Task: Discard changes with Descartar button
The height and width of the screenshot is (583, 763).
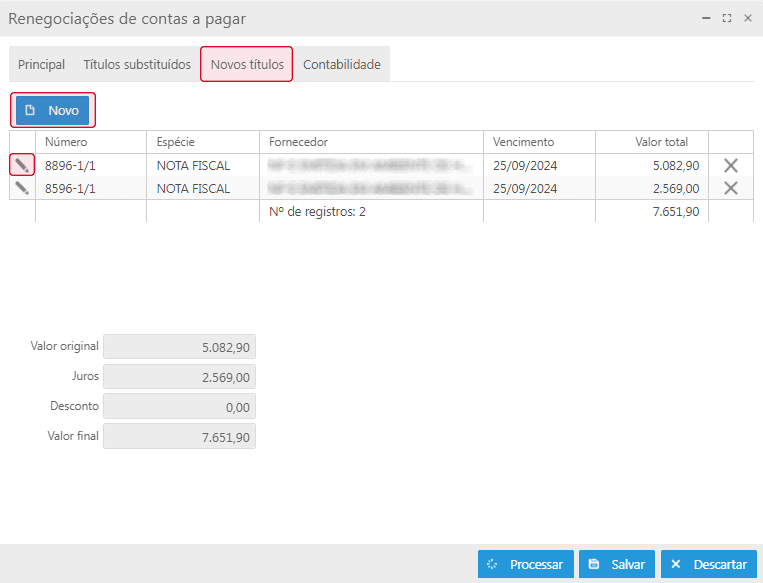Action: tap(708, 564)
